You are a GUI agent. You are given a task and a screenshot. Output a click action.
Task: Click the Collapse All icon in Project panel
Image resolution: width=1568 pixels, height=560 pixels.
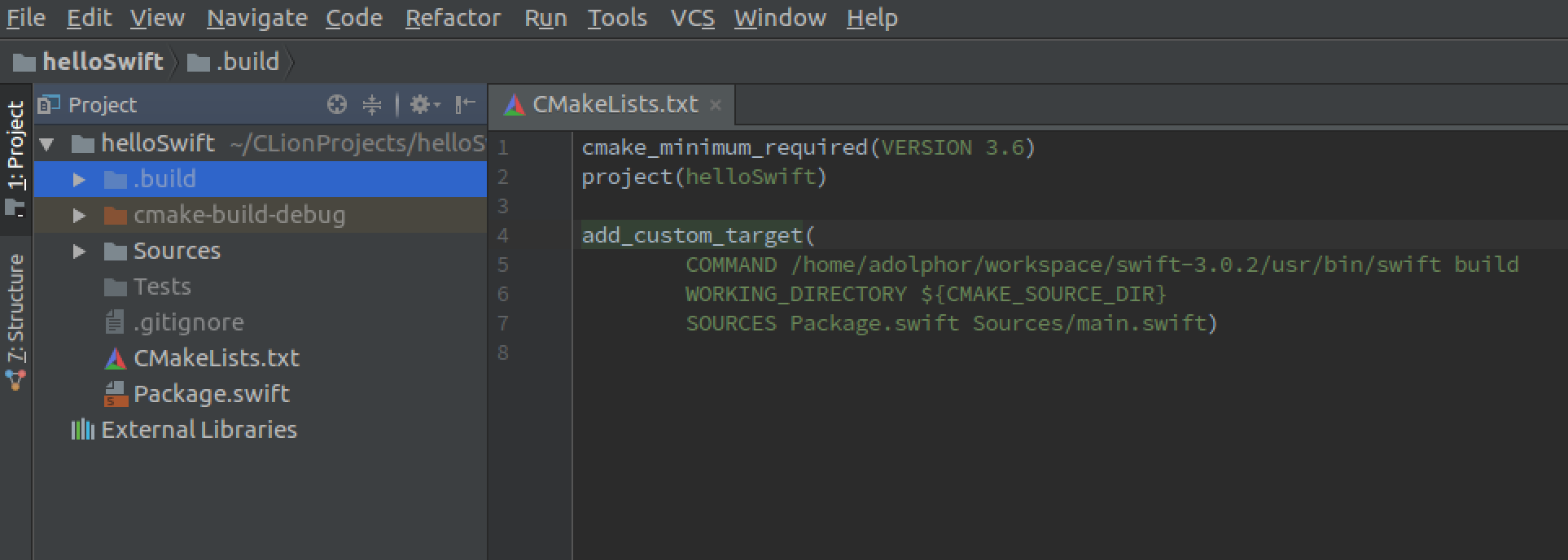coord(371,104)
